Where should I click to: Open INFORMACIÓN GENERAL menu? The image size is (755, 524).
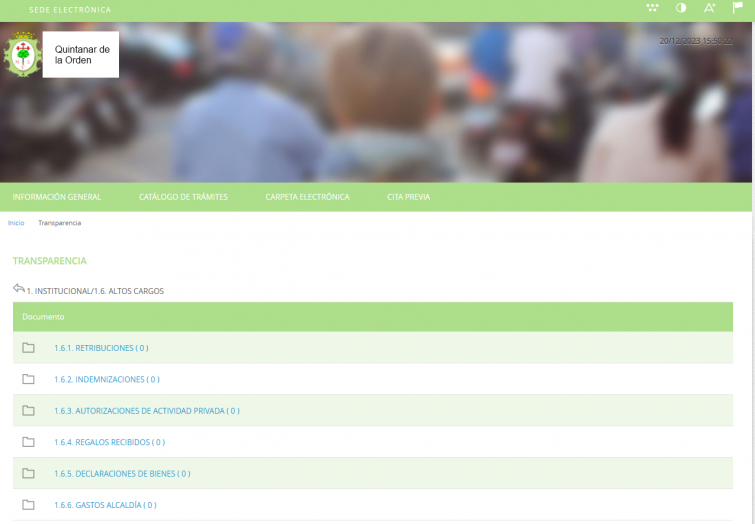(x=57, y=197)
